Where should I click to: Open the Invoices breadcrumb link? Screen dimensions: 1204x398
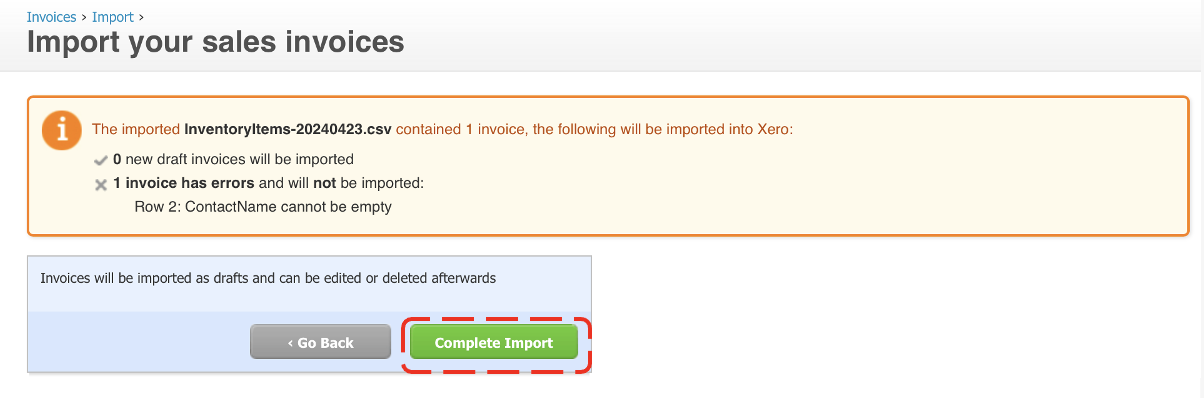tap(51, 17)
